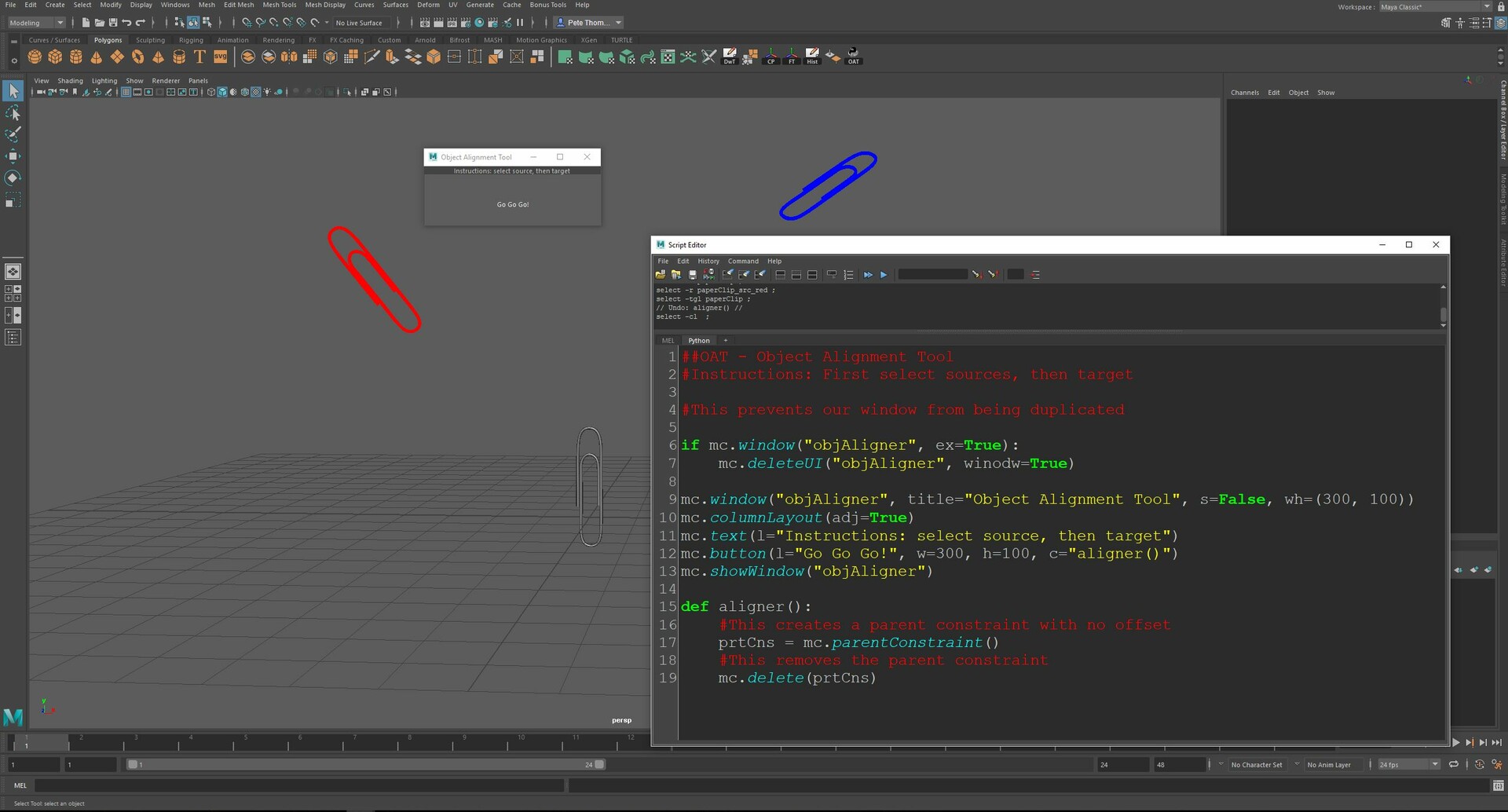Image resolution: width=1508 pixels, height=812 pixels.
Task: Add a new script tab with the plus button
Action: point(725,340)
